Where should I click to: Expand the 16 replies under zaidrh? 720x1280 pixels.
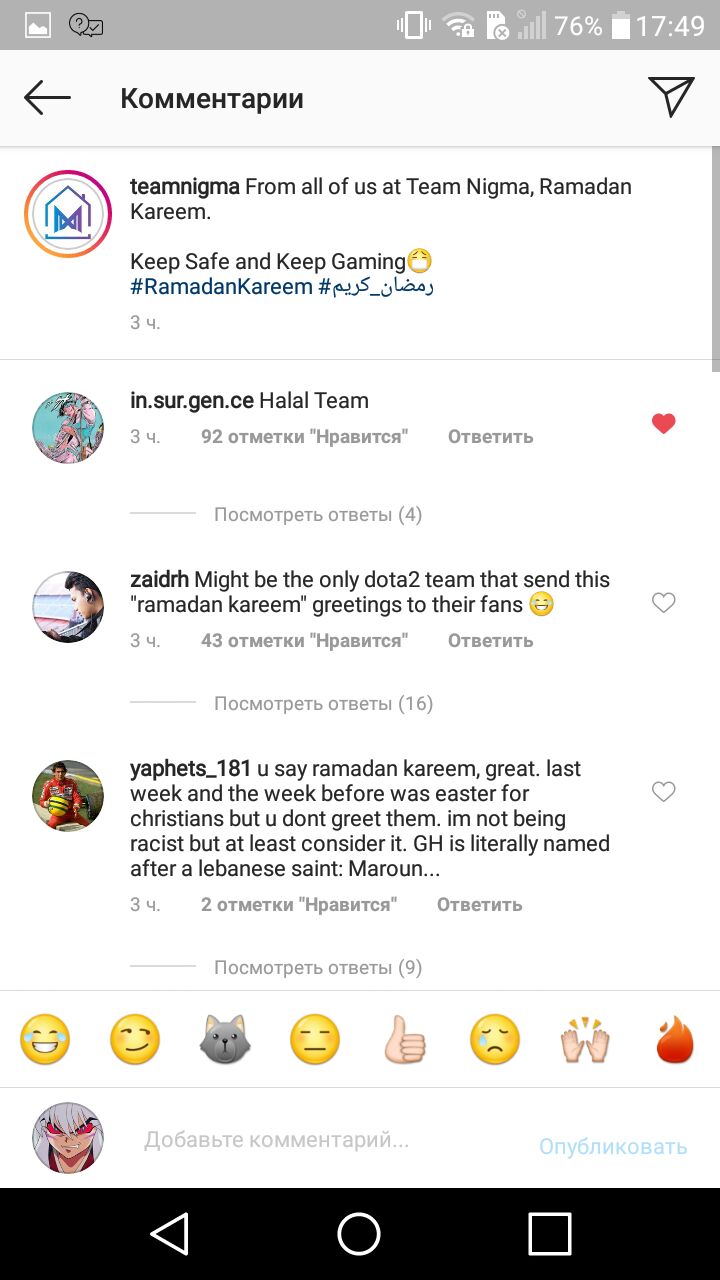click(324, 704)
